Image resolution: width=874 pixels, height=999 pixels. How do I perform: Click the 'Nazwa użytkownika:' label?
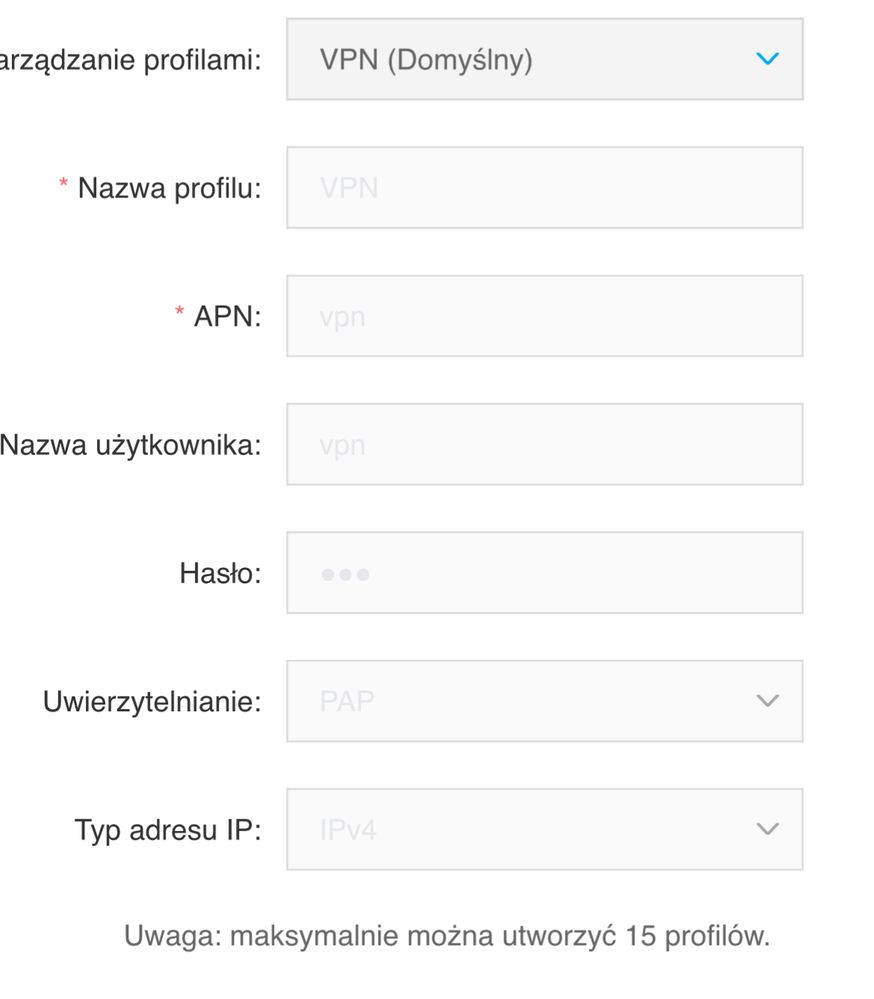click(130, 445)
